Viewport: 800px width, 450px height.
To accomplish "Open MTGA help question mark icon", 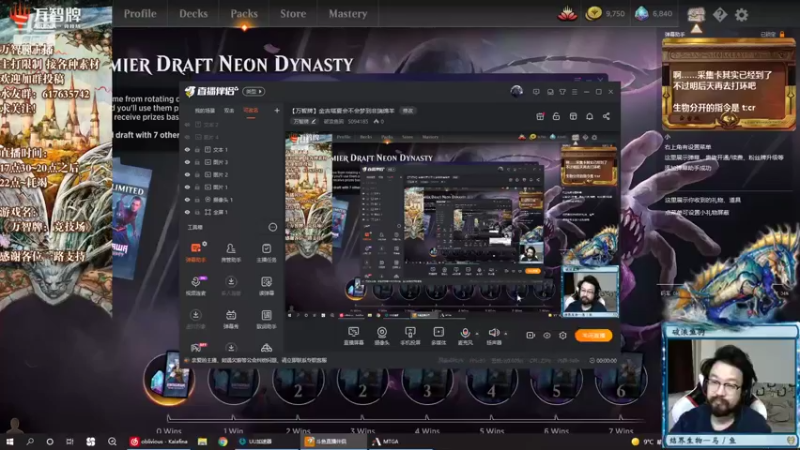I will pos(720,14).
